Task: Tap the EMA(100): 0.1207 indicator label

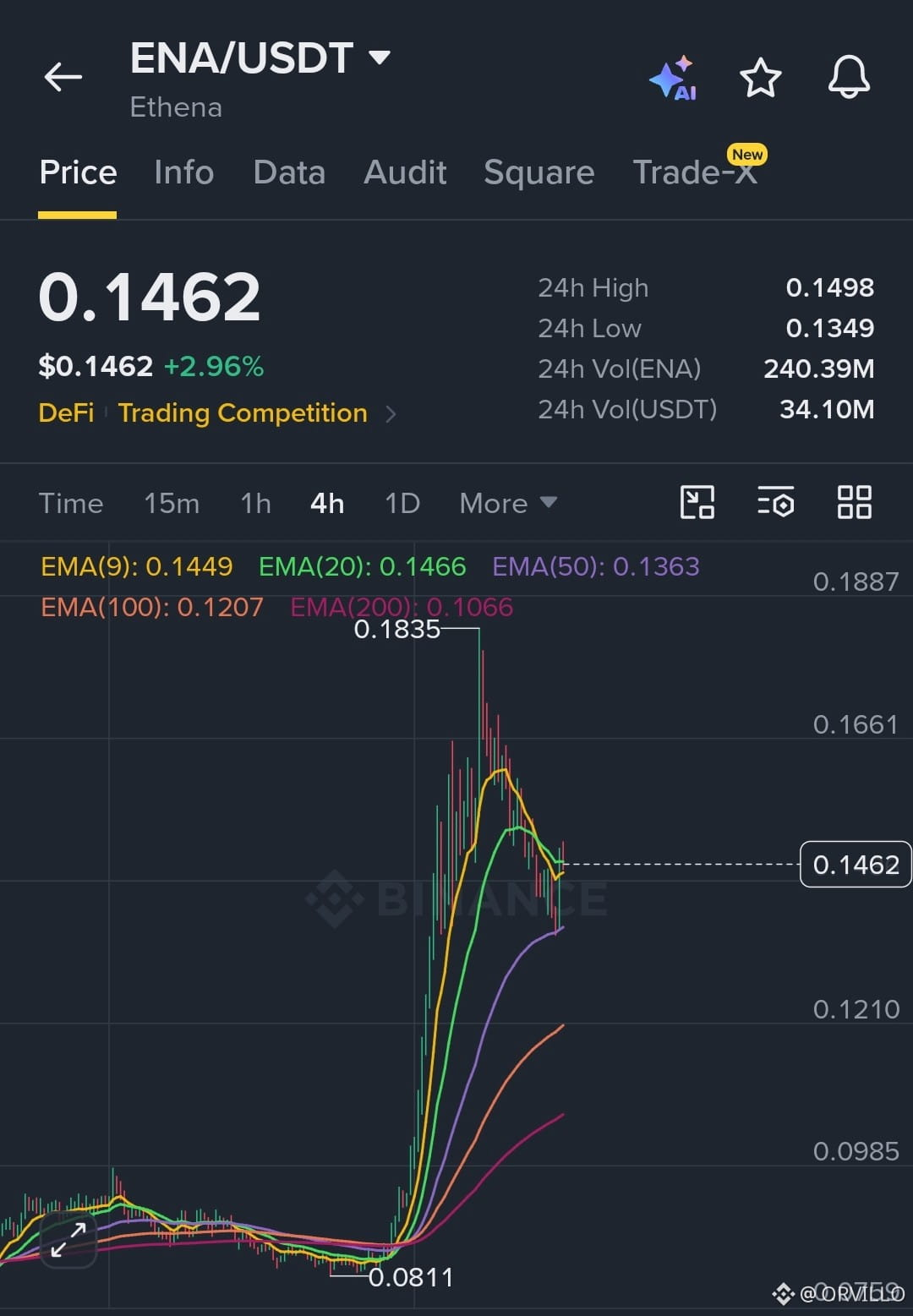Action: (x=152, y=607)
